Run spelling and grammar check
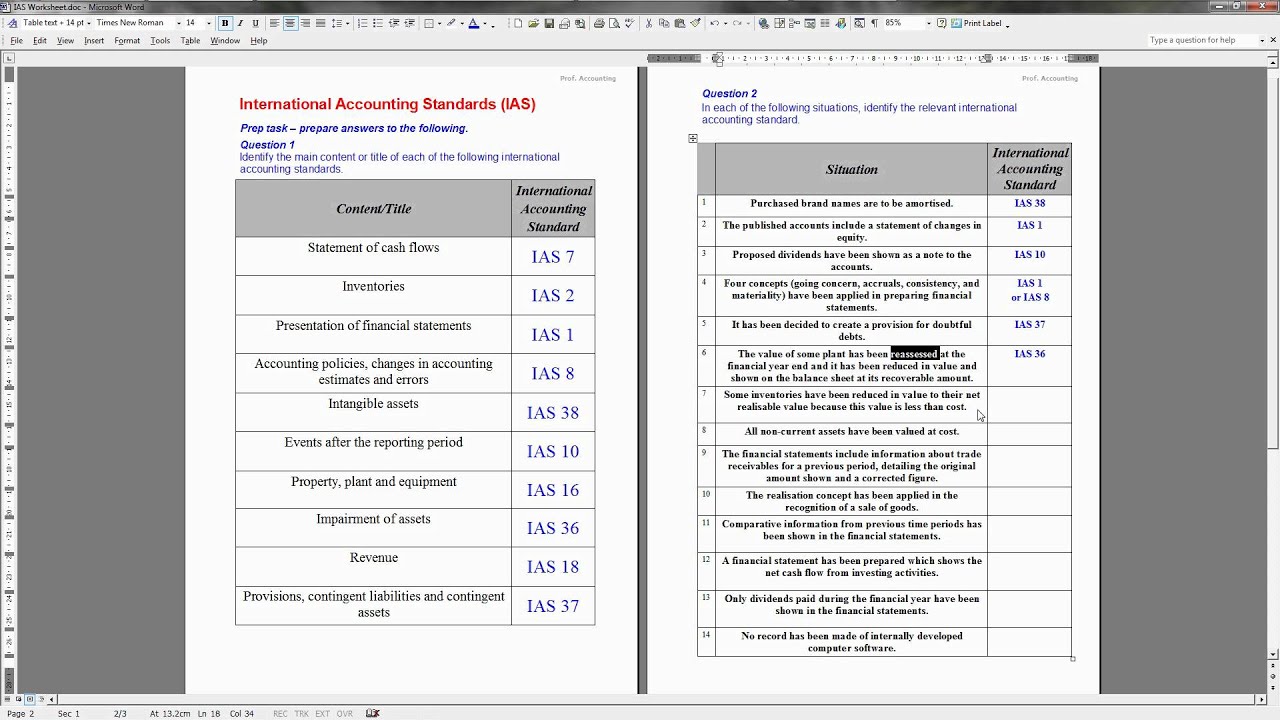The height and width of the screenshot is (720, 1280). click(630, 23)
